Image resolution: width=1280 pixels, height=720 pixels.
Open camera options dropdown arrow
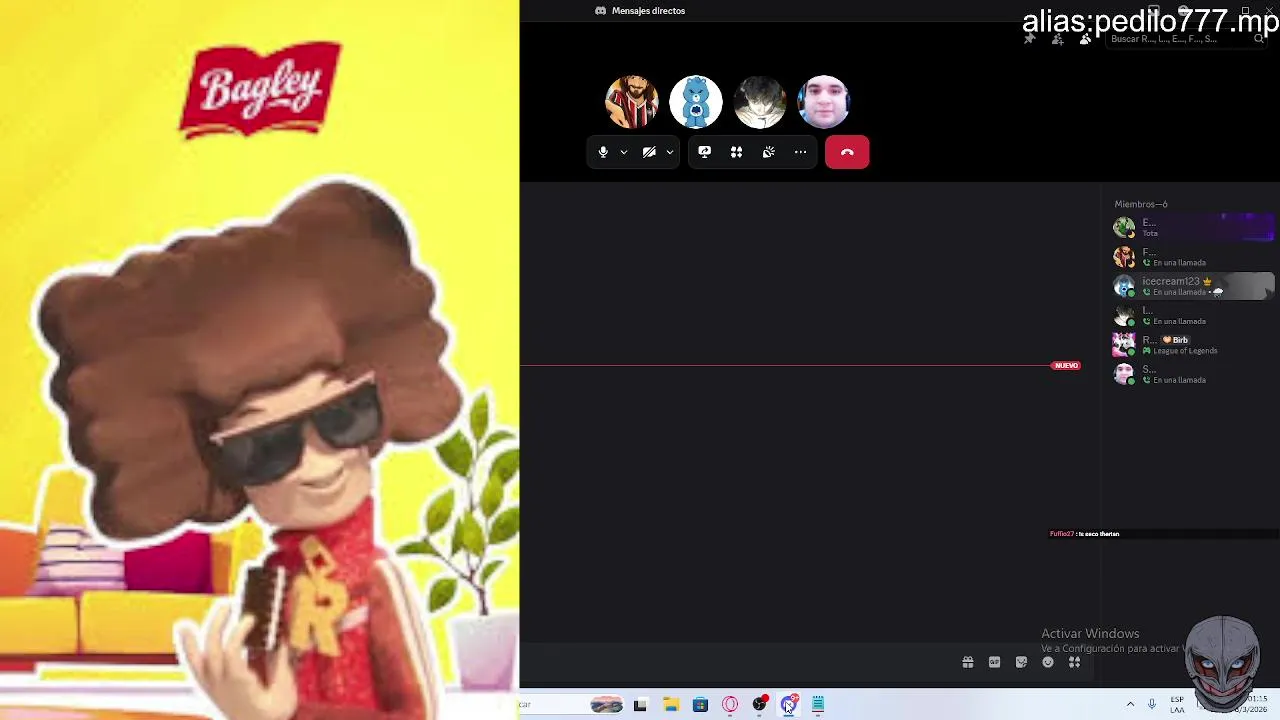tap(670, 152)
